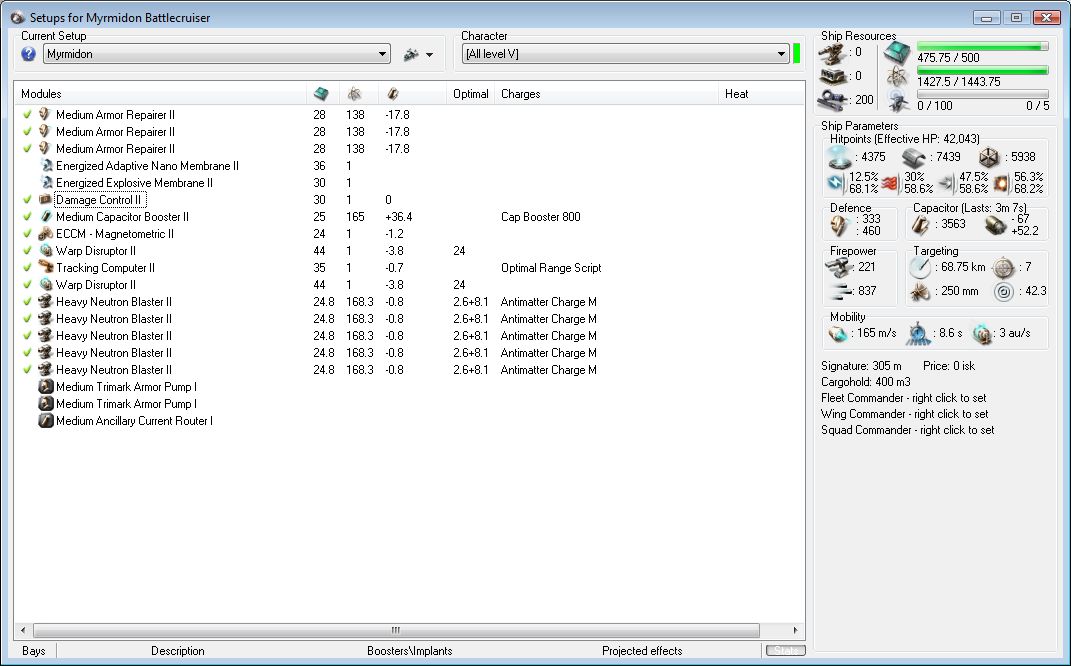Click the structure hitpoints icon showing 5938
Viewport: 1071px width, 666px height.
pyautogui.click(x=988, y=158)
